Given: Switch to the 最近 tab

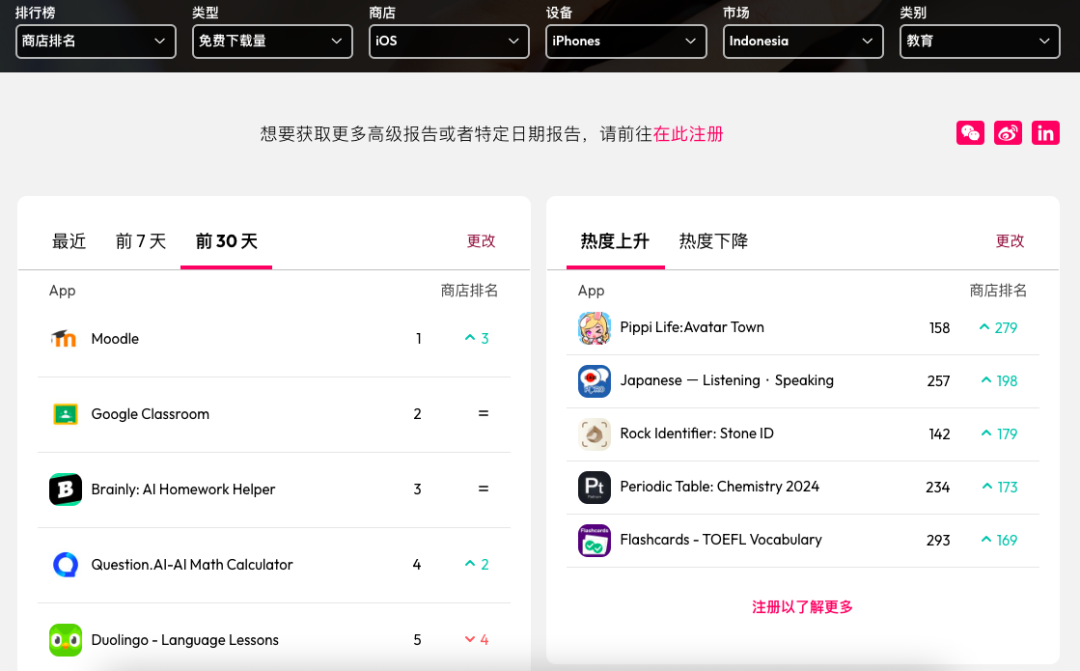Looking at the screenshot, I should [x=69, y=241].
